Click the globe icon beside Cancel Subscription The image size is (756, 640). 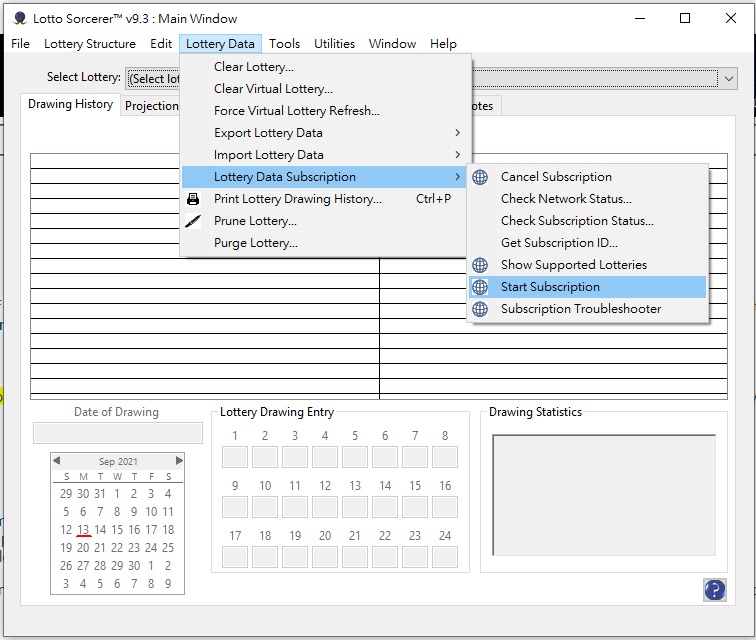480,177
